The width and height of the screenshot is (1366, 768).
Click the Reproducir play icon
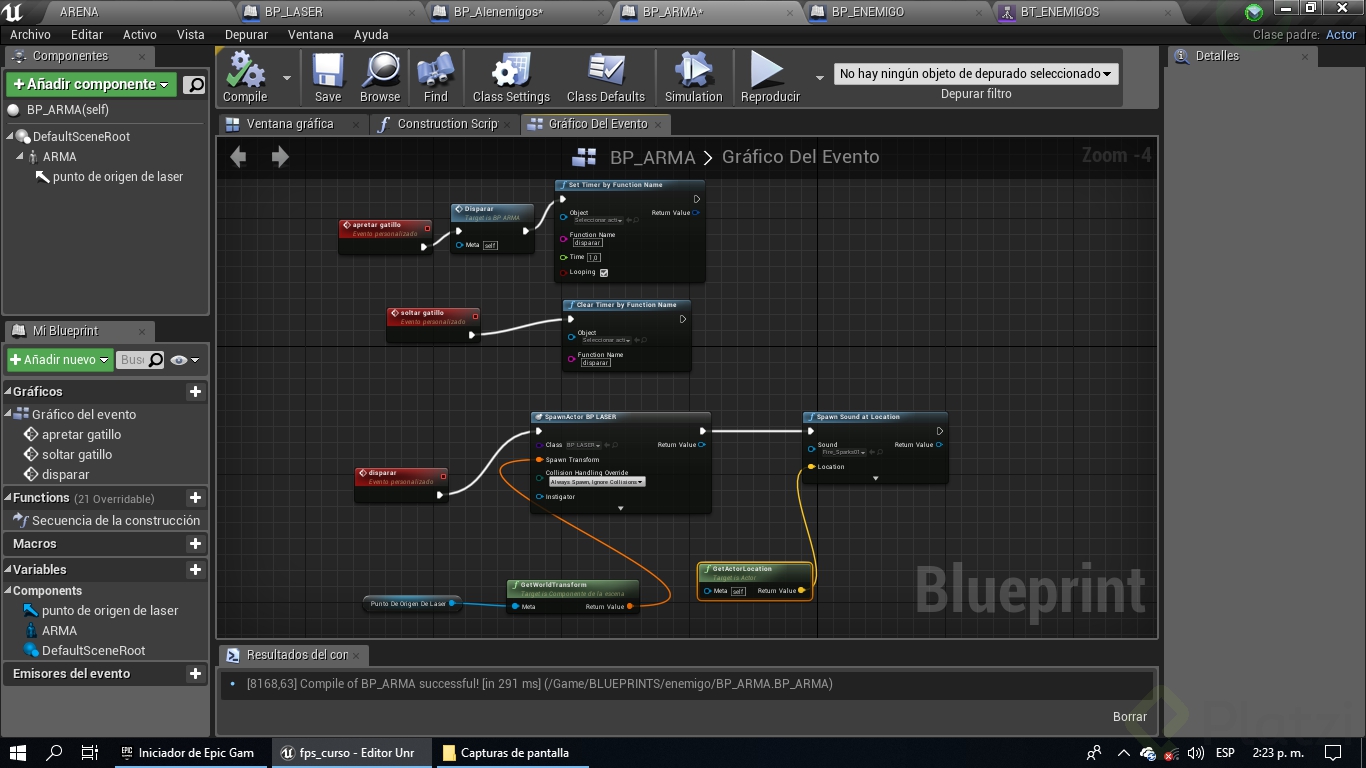[769, 77]
